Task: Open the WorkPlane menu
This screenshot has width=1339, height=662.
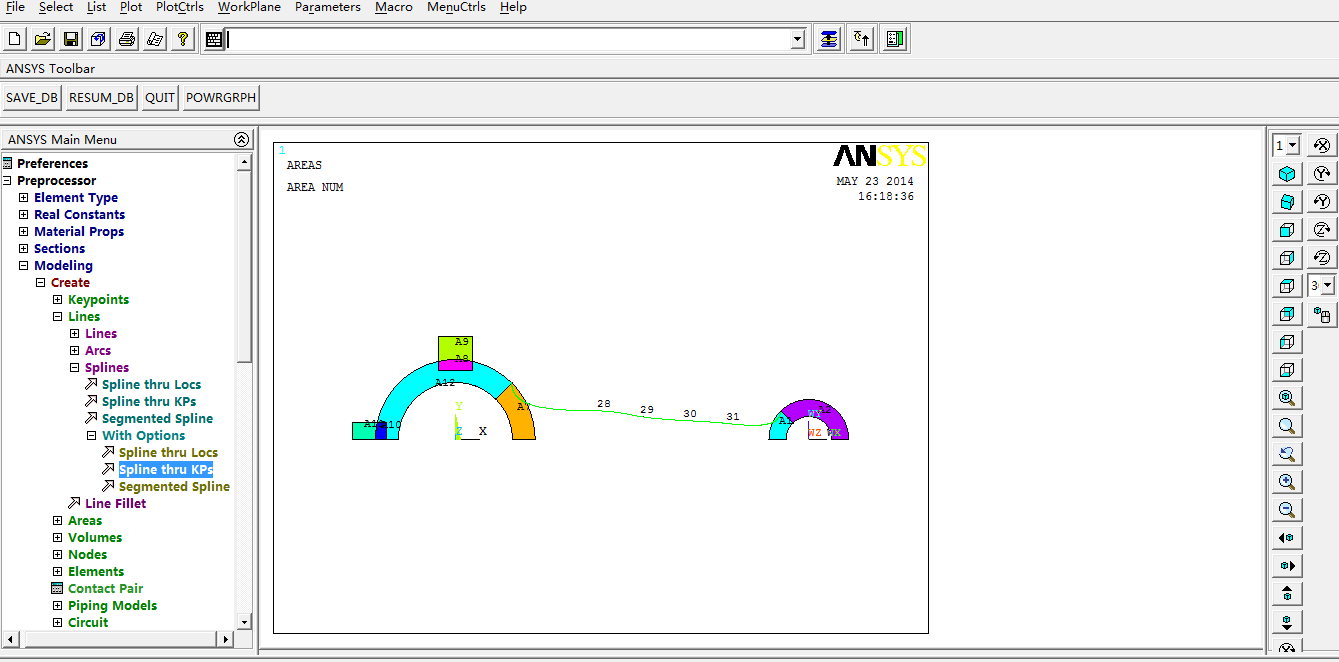Action: (x=249, y=7)
